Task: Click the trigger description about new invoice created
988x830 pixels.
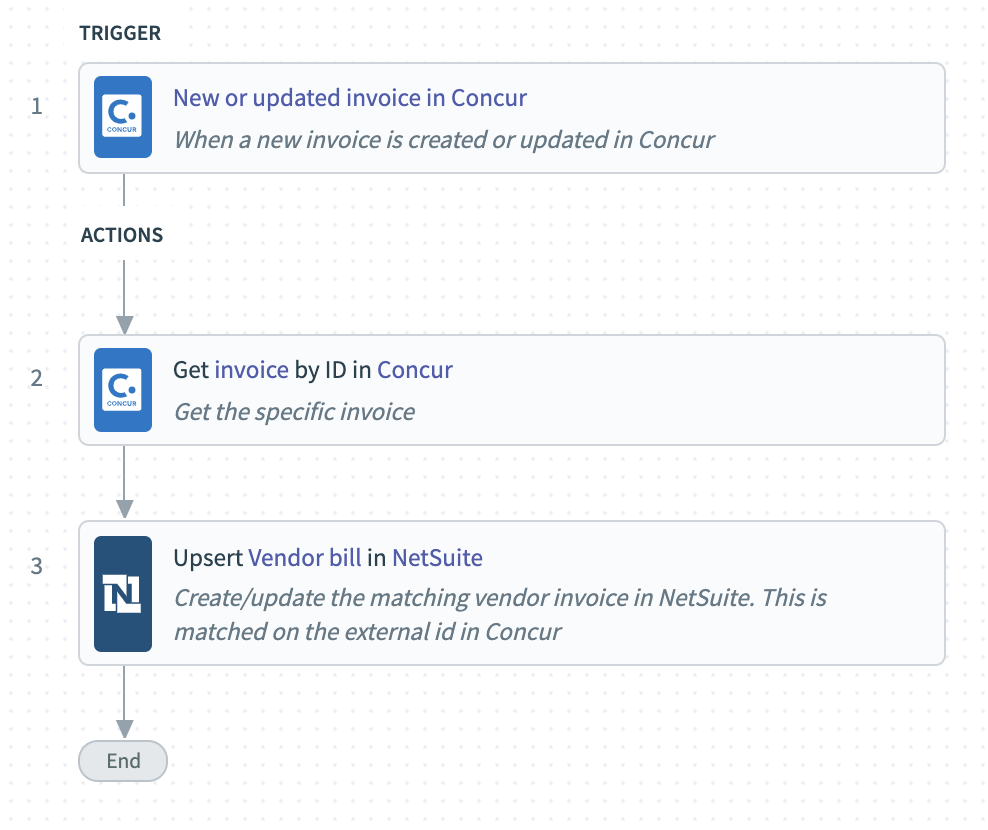Action: (444, 140)
